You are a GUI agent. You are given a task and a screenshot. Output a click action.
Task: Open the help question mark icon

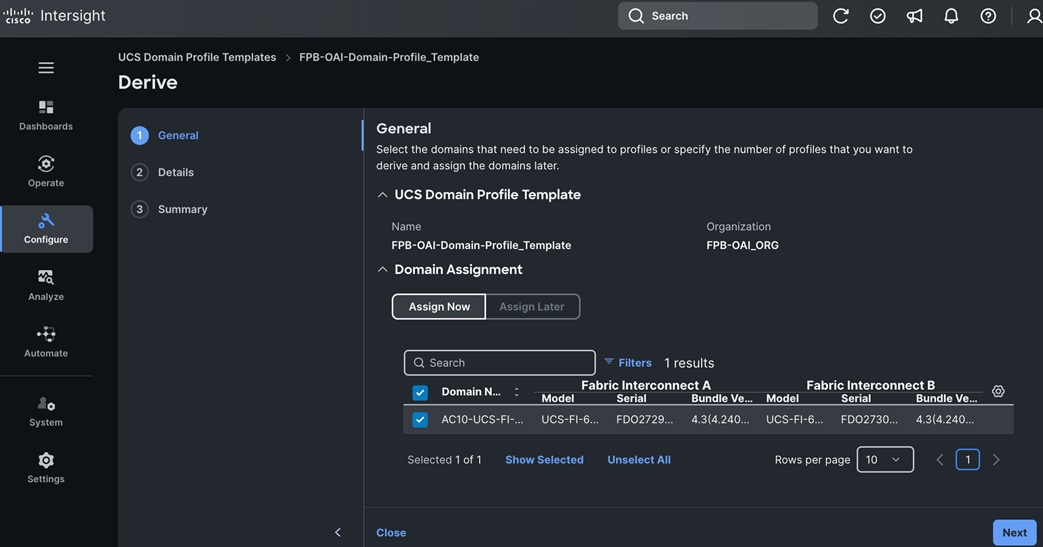(988, 16)
